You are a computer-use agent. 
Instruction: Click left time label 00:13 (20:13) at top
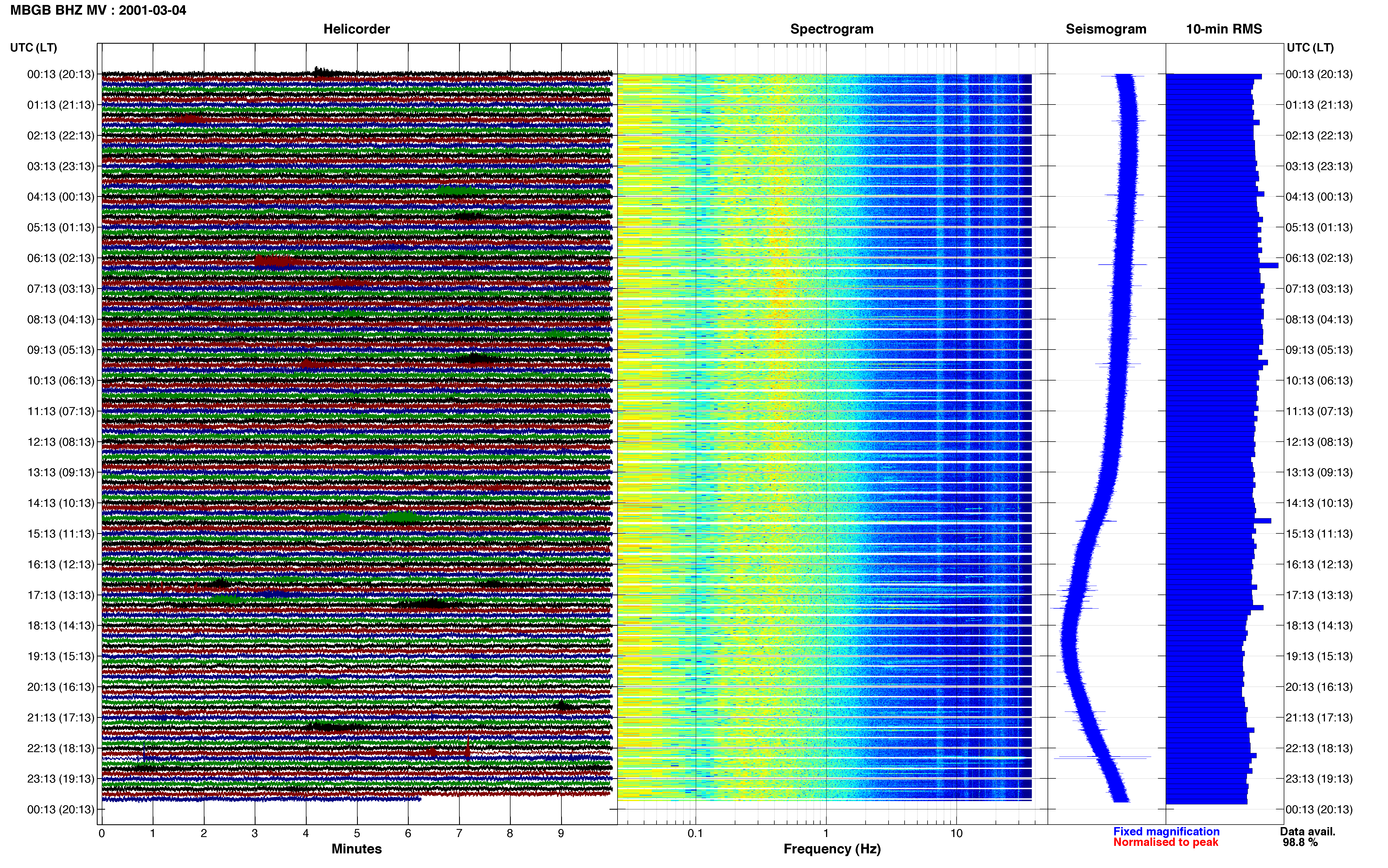[x=61, y=74]
